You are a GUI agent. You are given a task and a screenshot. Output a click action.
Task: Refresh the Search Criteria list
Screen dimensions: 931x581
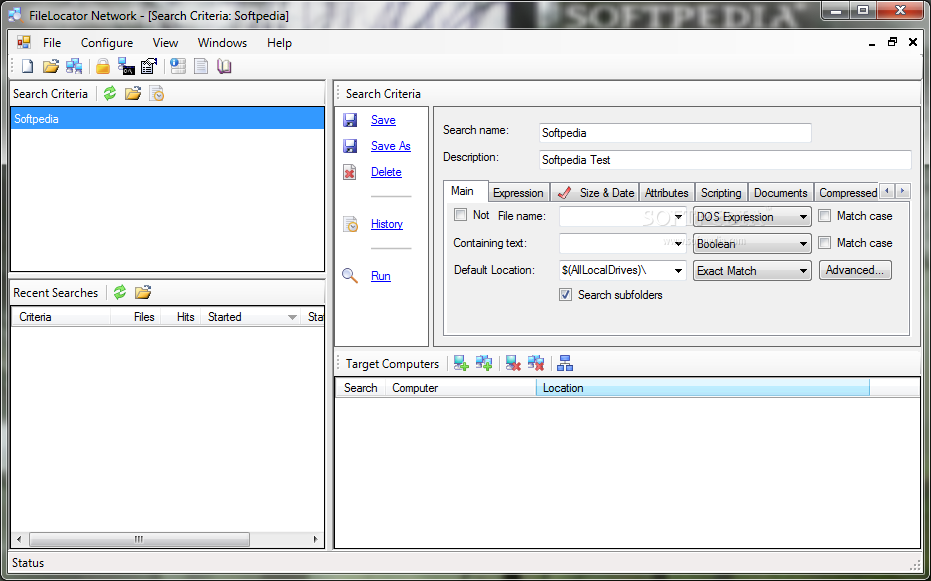tap(110, 94)
